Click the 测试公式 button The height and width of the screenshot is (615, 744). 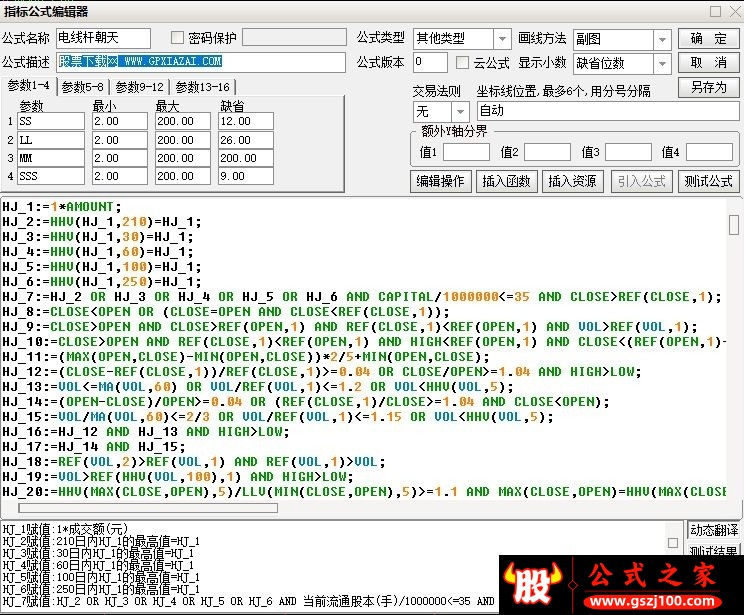pyautogui.click(x=708, y=181)
